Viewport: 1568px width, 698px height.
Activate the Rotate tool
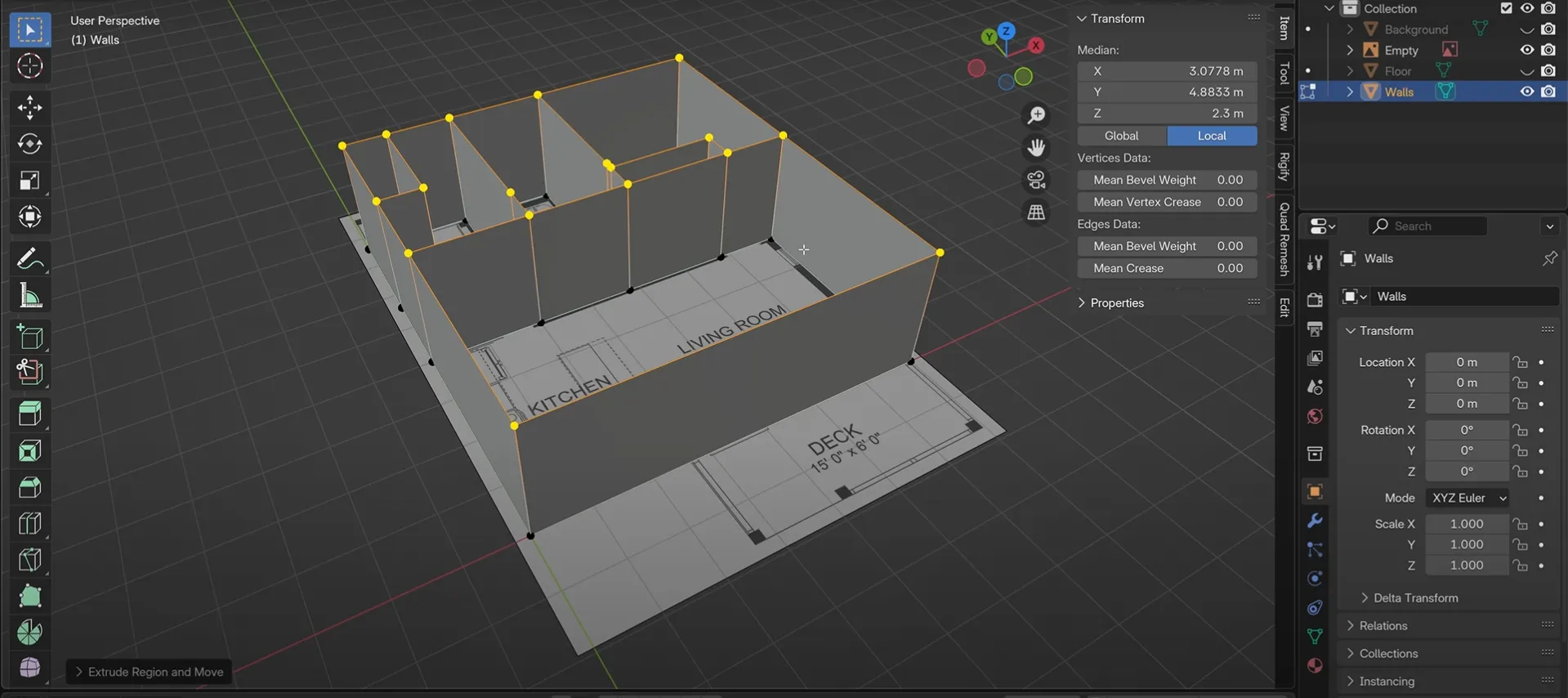pyautogui.click(x=30, y=145)
